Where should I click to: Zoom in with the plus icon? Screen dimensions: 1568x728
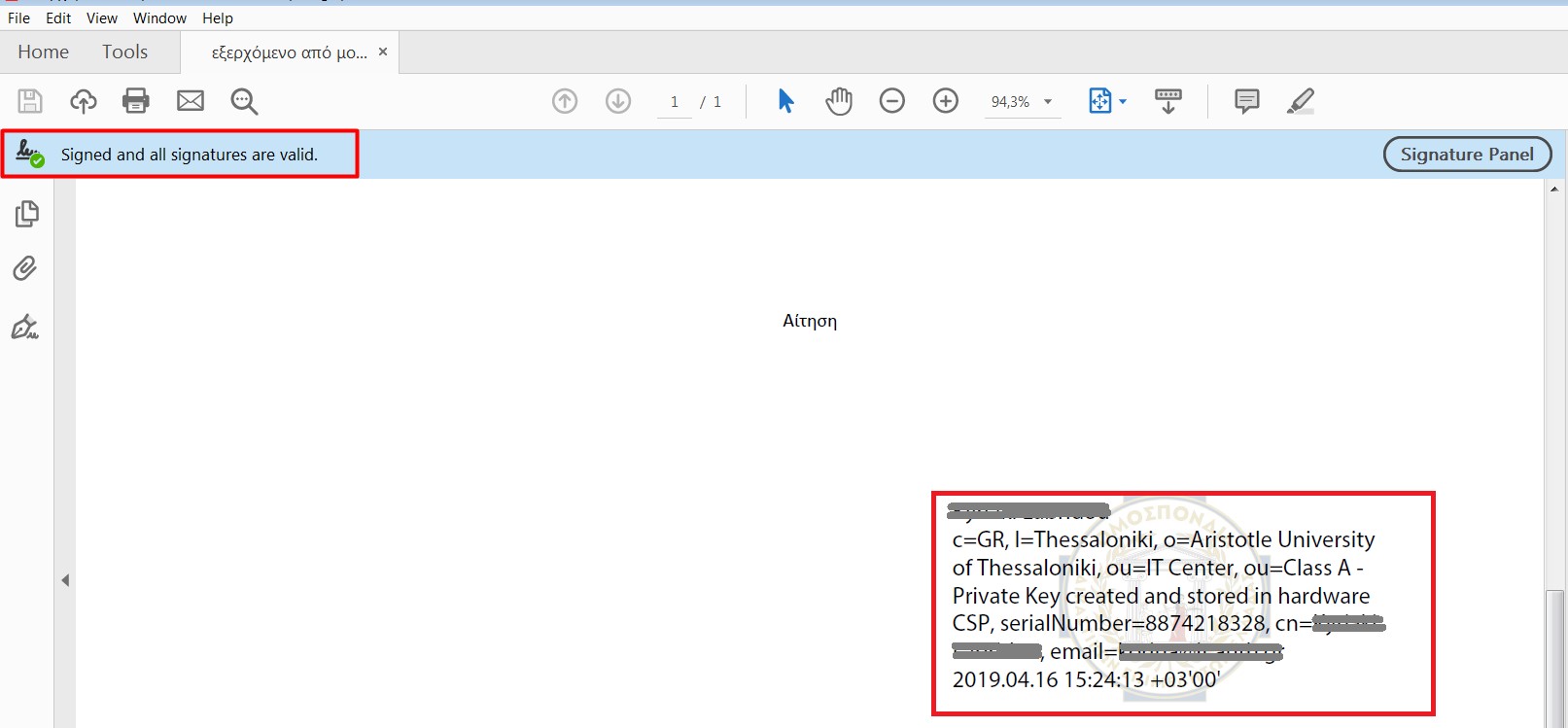pos(945,101)
